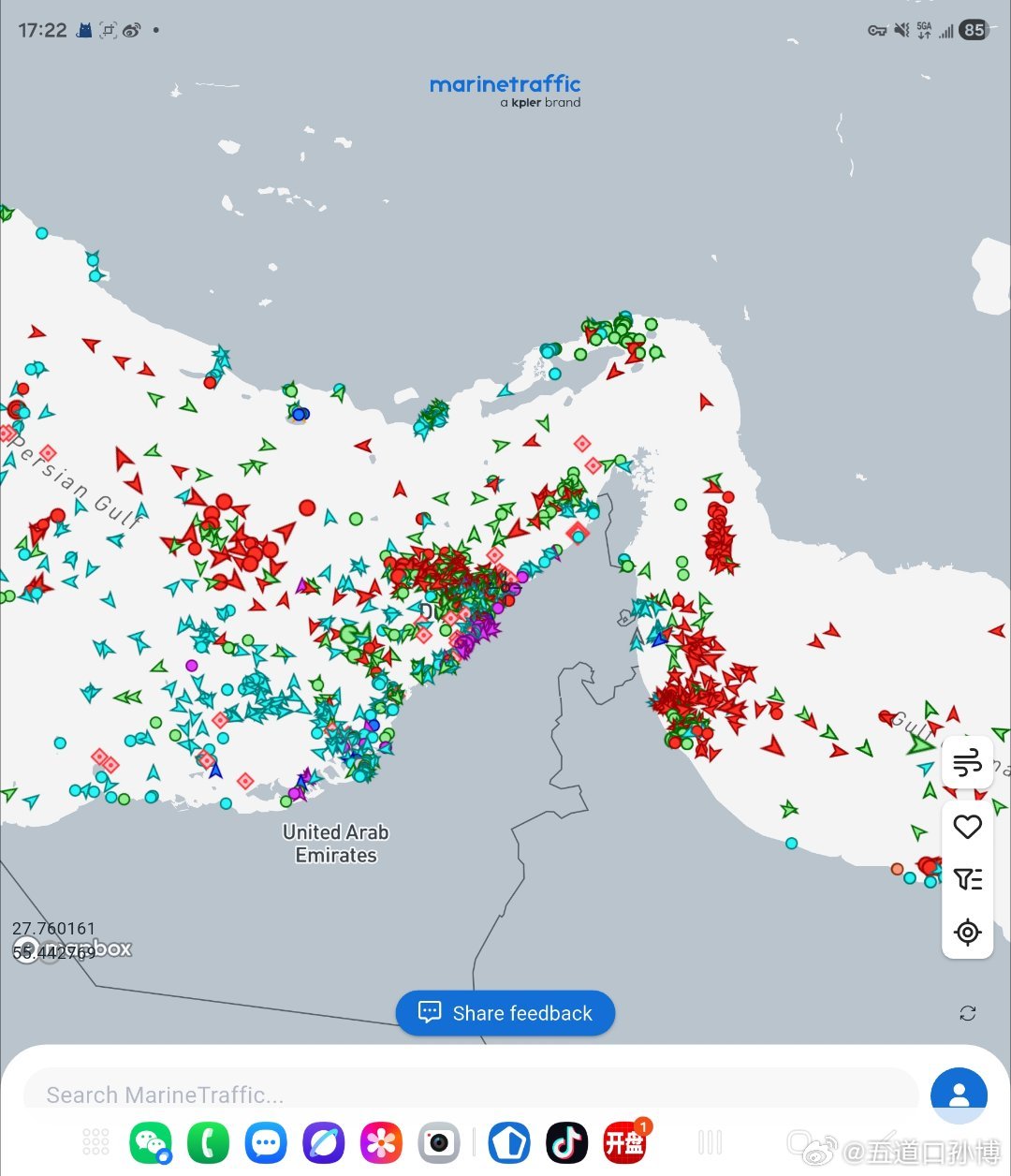
Task: Open the Gallery flower icon
Action: [x=381, y=1142]
